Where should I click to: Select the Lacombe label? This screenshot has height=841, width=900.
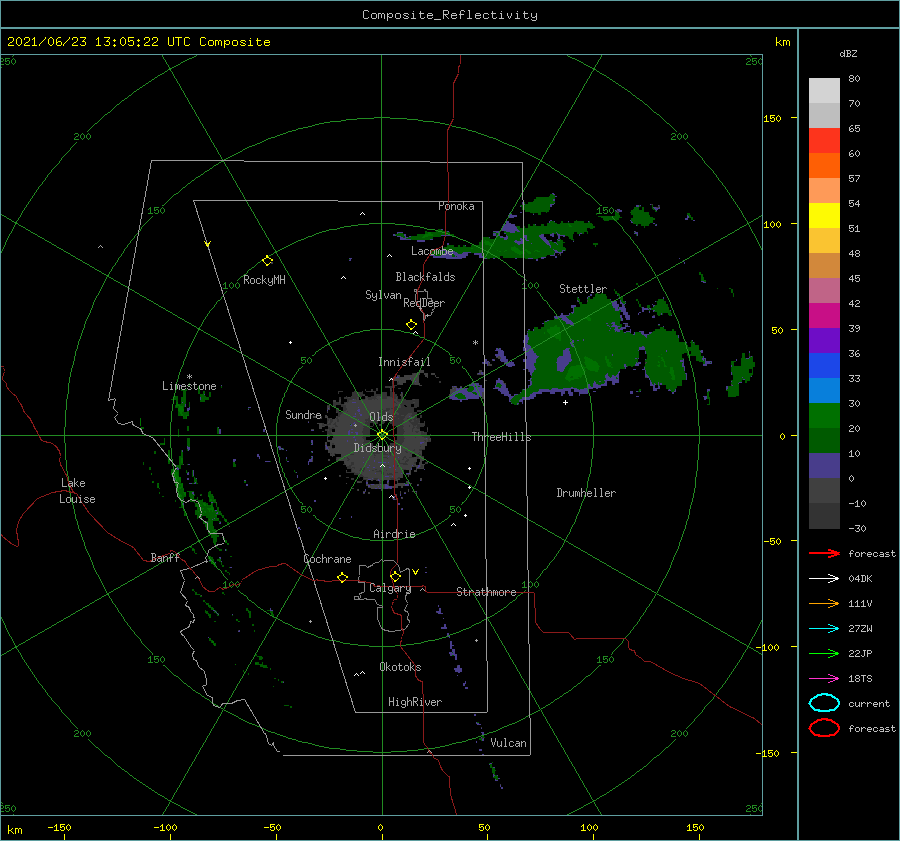(432, 251)
